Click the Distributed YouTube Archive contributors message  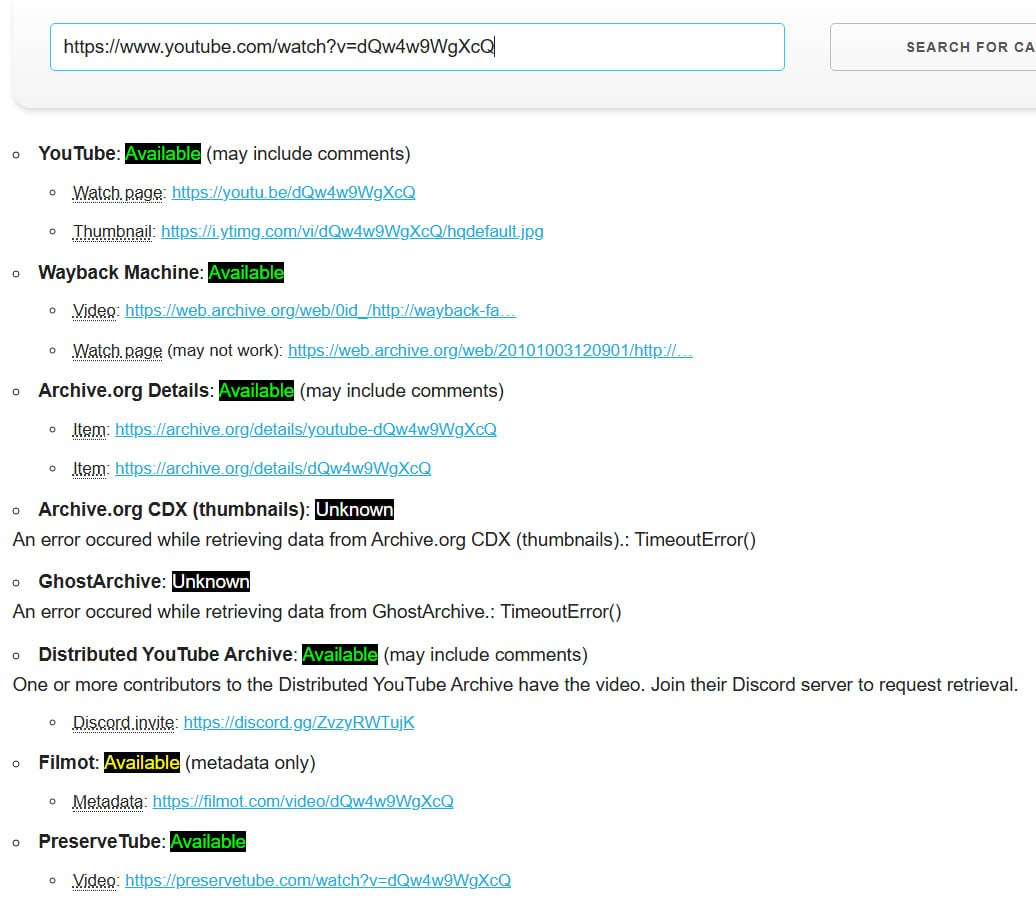(x=515, y=684)
